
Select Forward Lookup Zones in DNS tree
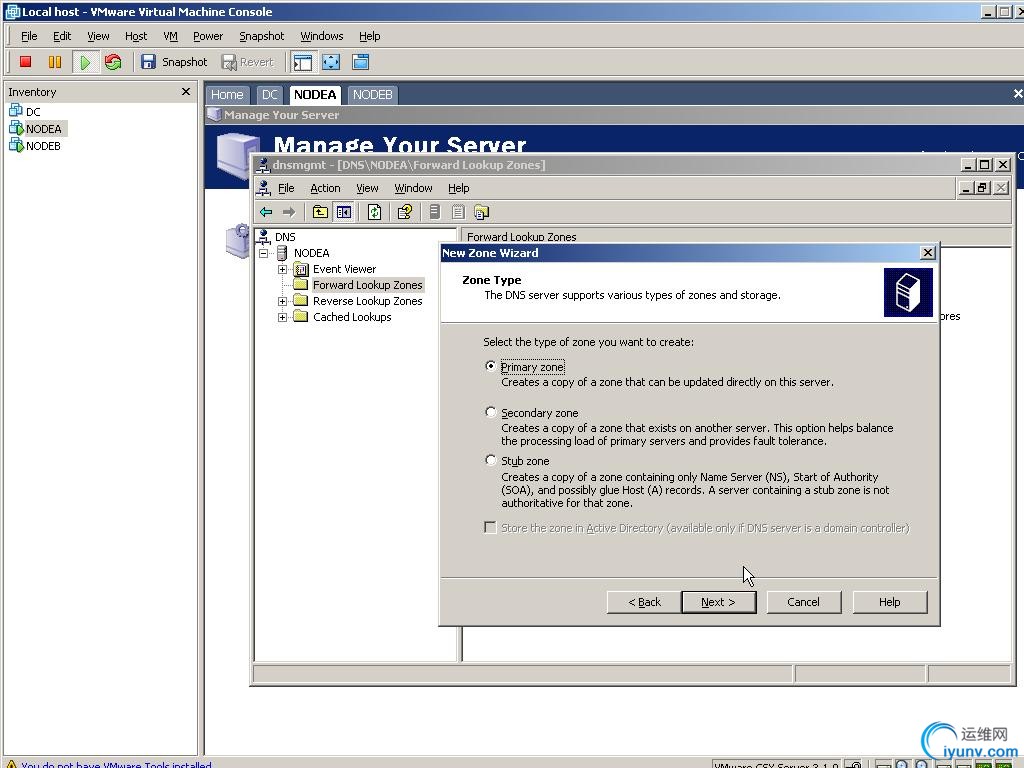click(367, 285)
